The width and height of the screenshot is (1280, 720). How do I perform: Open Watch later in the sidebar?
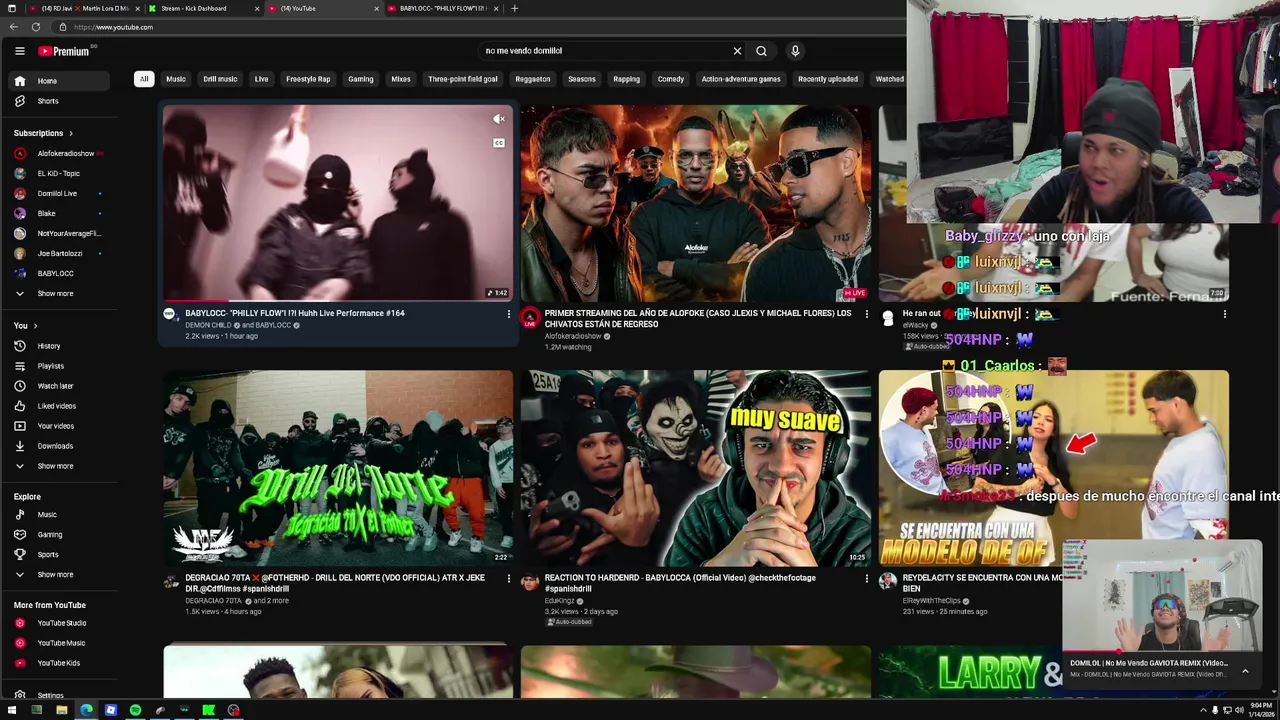coord(59,386)
